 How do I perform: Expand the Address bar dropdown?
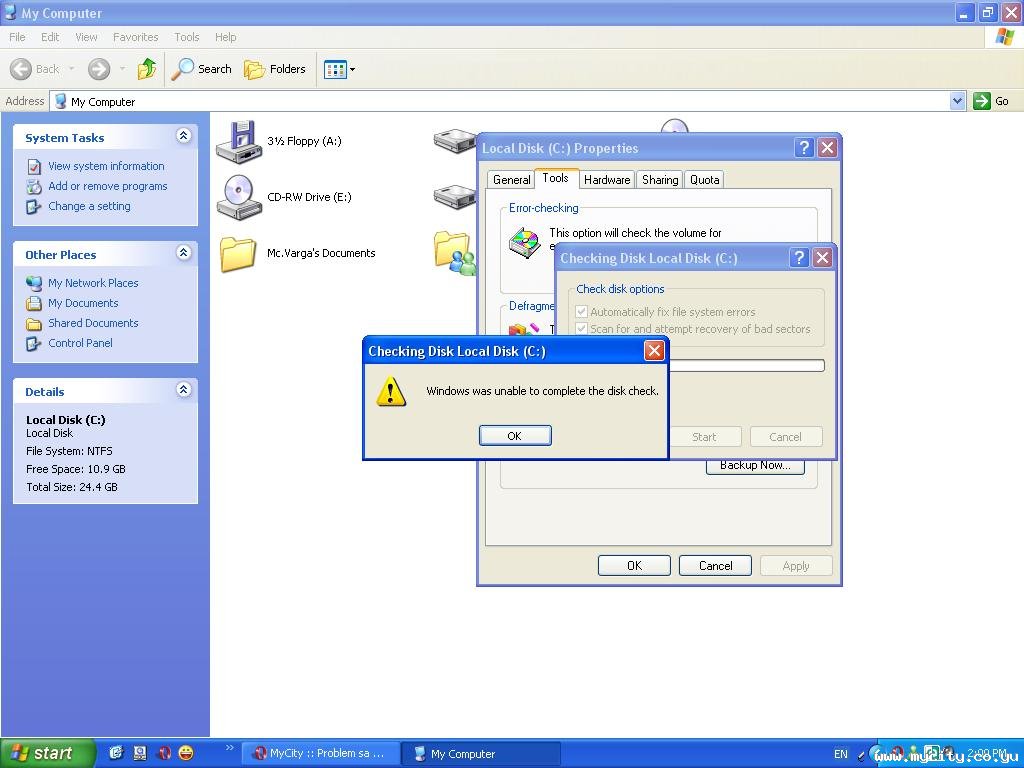click(957, 101)
